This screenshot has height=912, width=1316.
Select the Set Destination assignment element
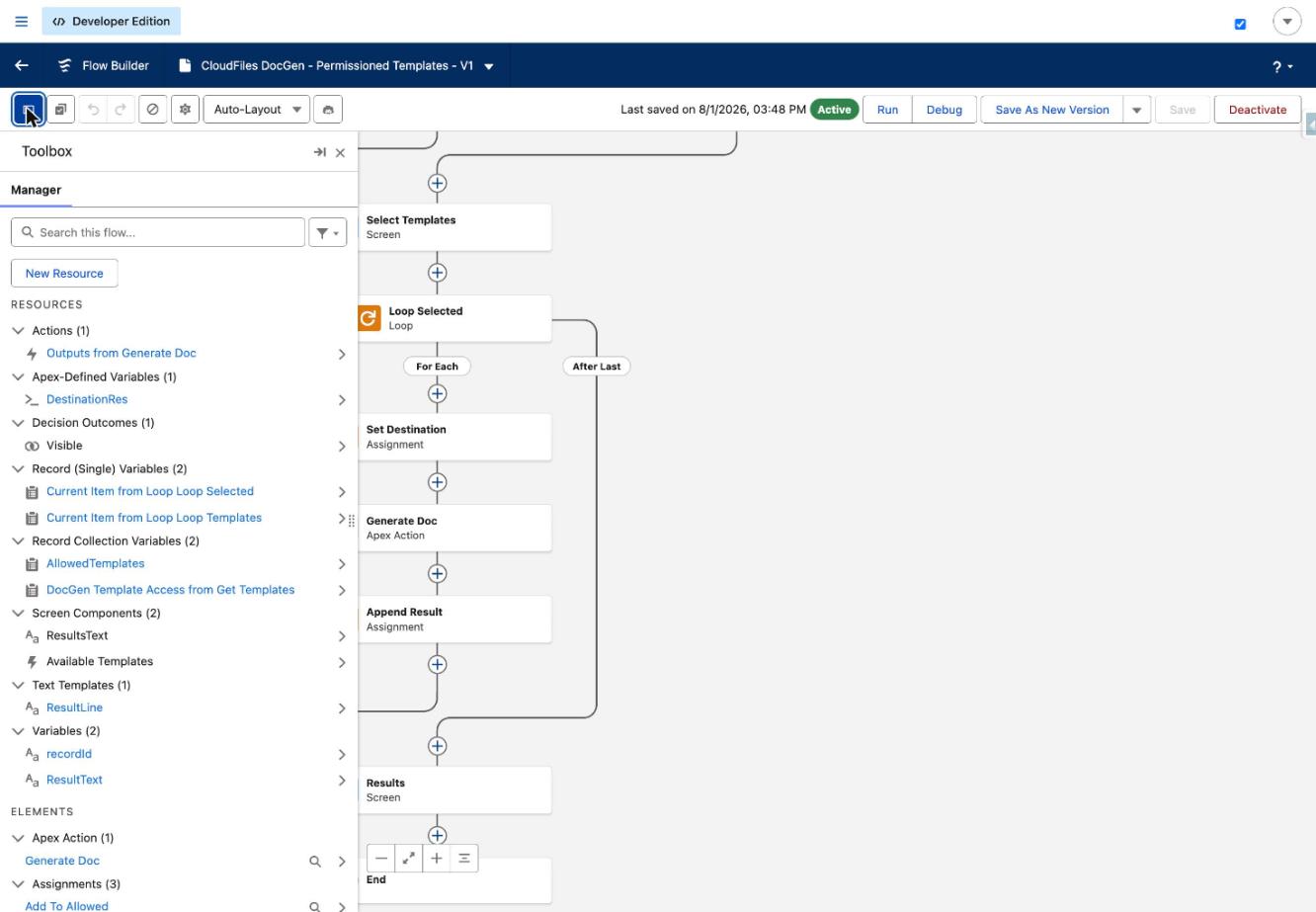pos(454,437)
